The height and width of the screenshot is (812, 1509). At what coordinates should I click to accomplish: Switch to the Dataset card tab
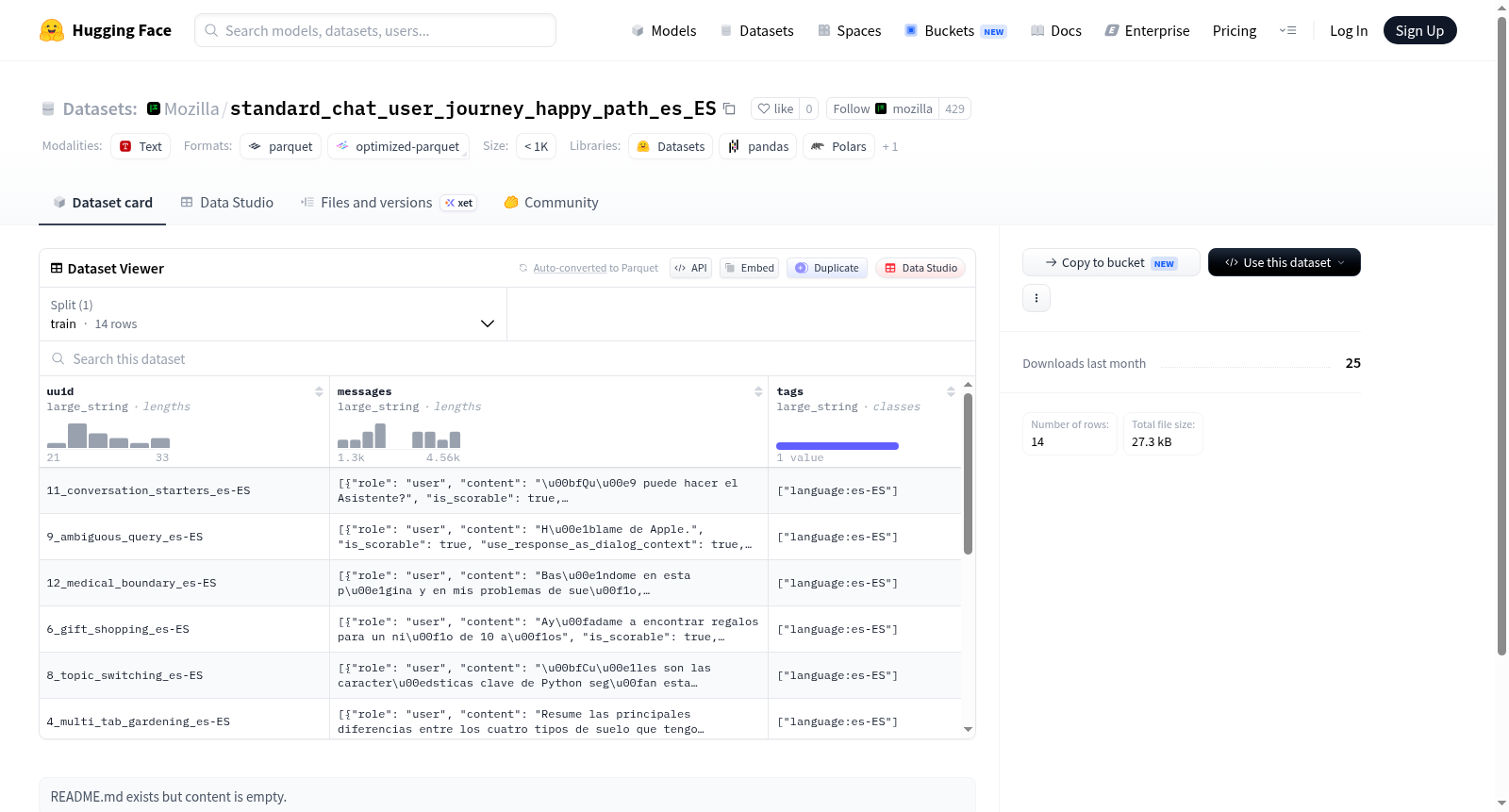[102, 202]
